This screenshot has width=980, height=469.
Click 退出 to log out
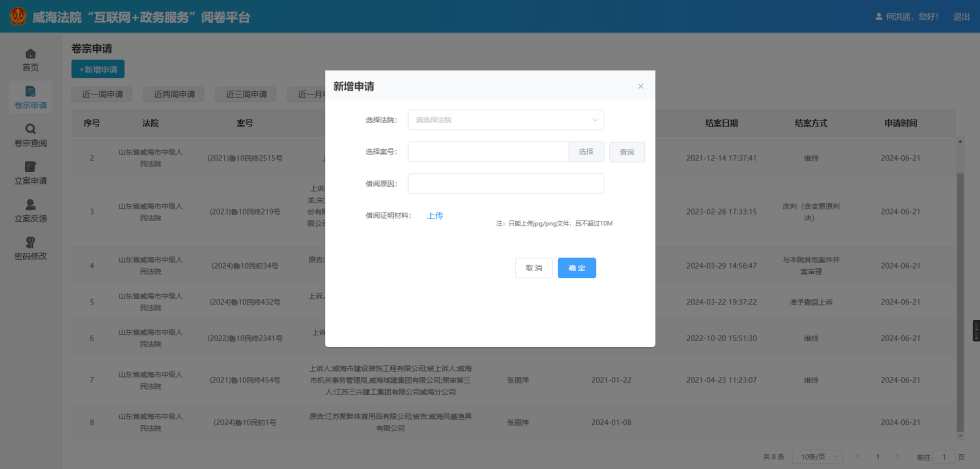[960, 17]
